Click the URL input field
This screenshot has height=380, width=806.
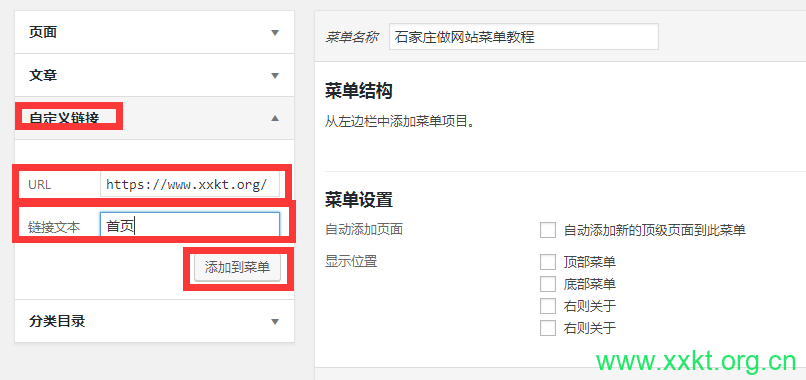pos(190,185)
